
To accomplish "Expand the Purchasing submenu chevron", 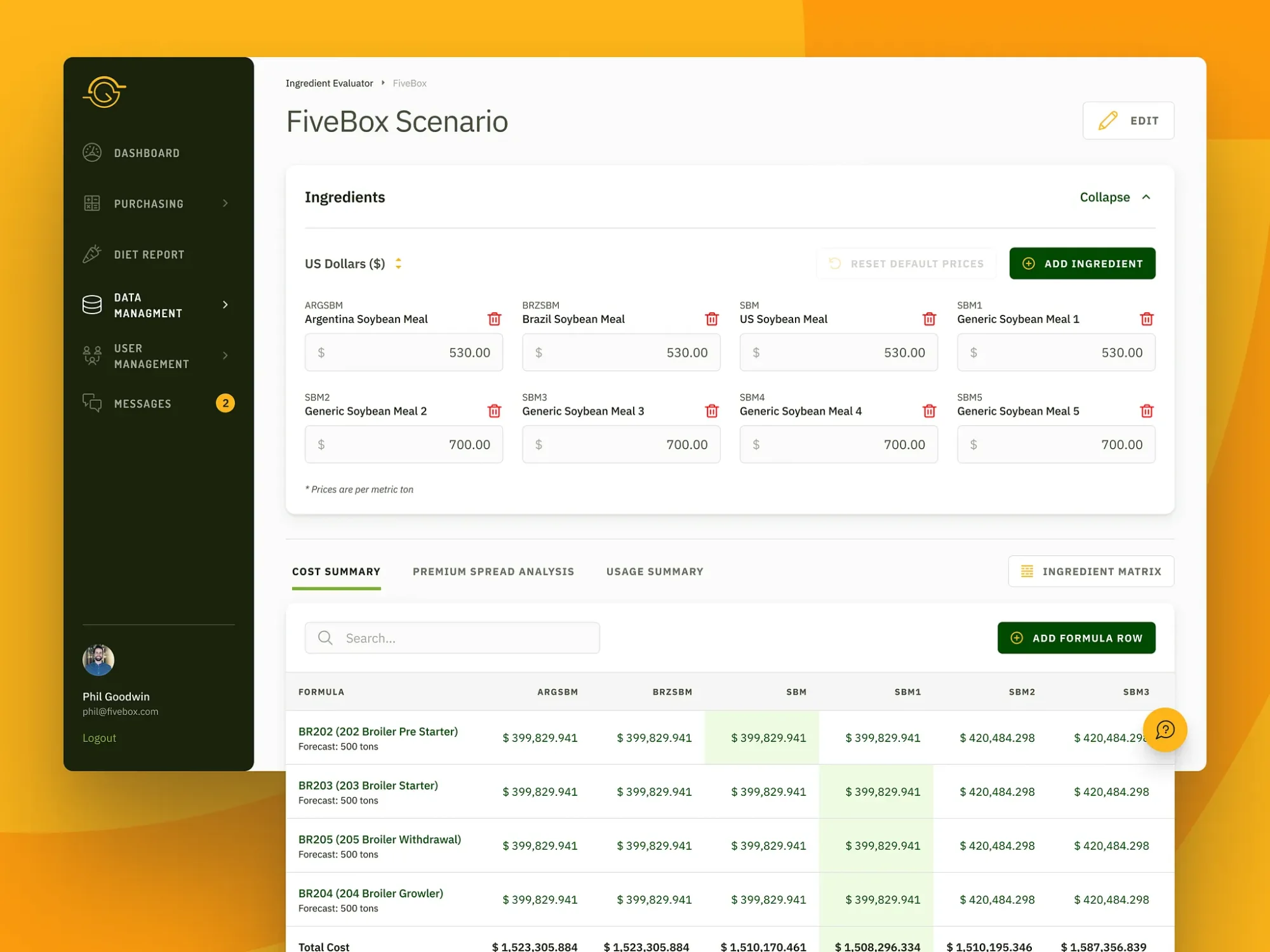I will (225, 203).
